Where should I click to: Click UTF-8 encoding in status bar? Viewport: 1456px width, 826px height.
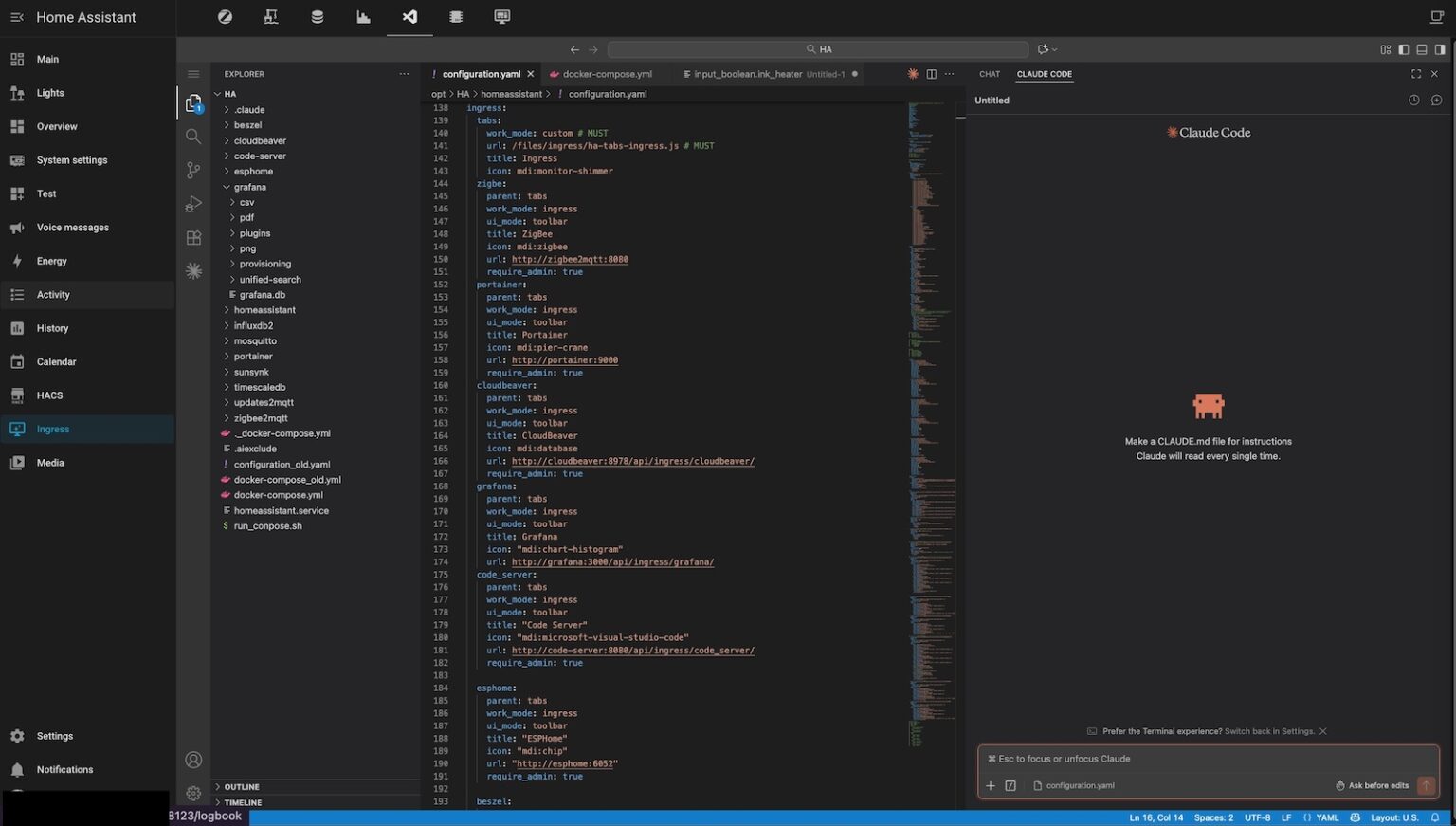1257,817
